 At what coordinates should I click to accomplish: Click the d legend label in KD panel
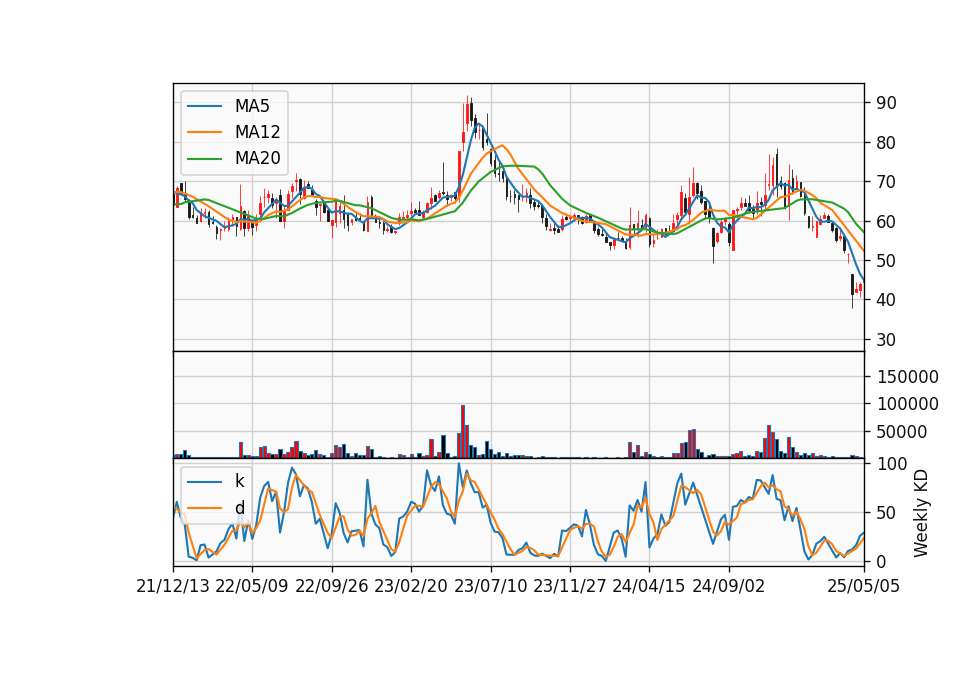coord(239,508)
